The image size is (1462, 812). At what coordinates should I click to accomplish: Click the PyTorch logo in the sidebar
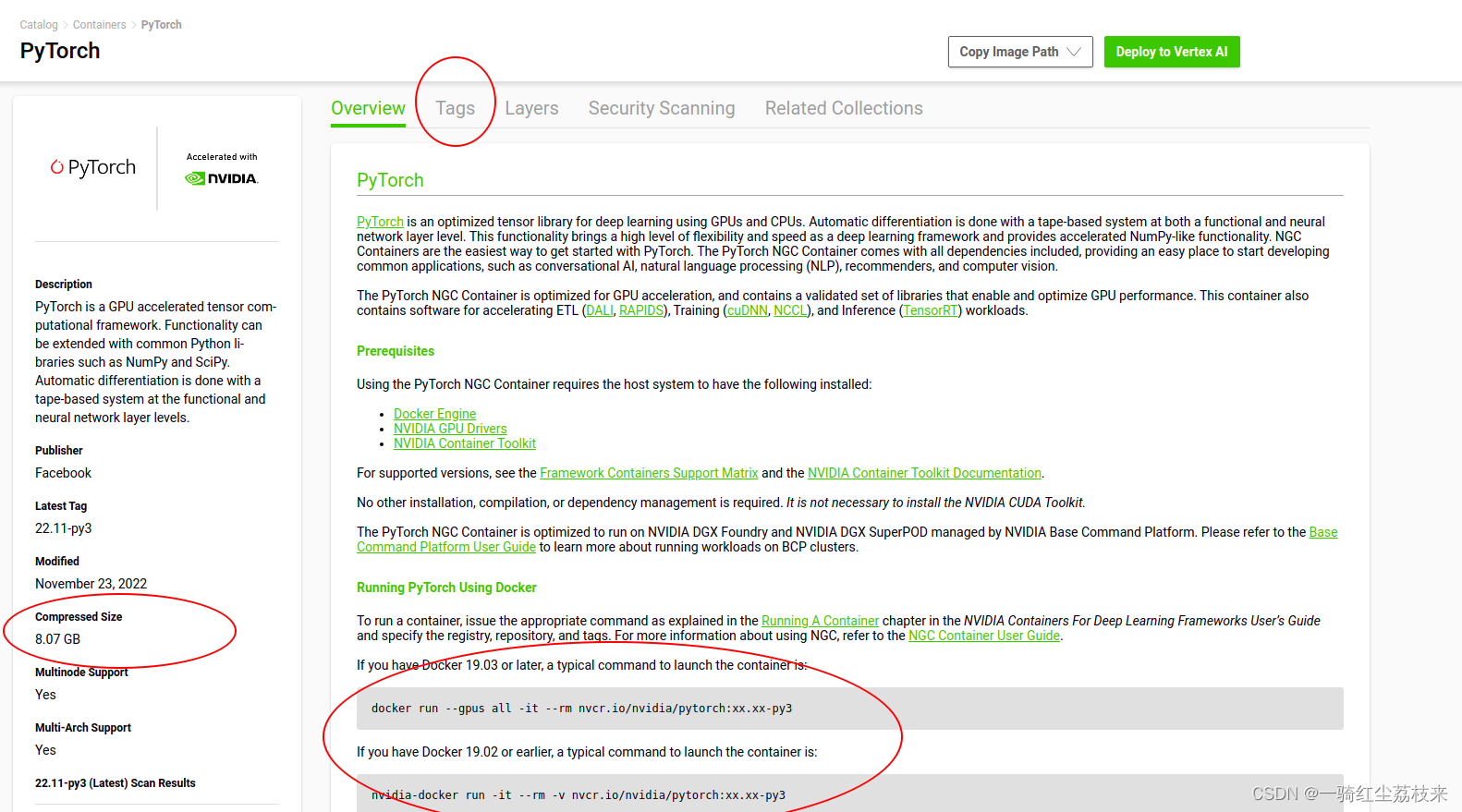point(93,167)
